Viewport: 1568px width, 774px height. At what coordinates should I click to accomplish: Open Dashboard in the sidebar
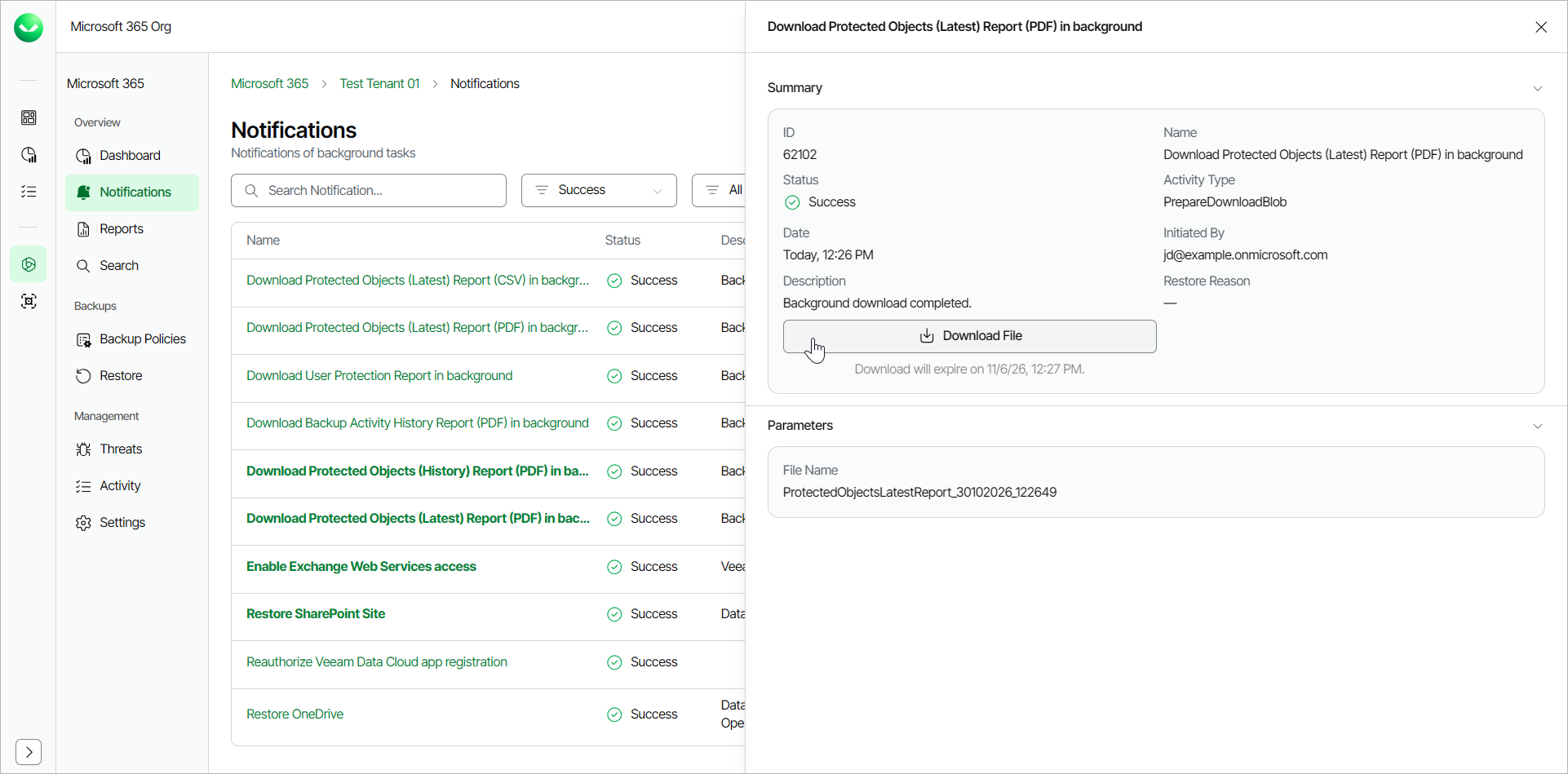pyautogui.click(x=131, y=156)
